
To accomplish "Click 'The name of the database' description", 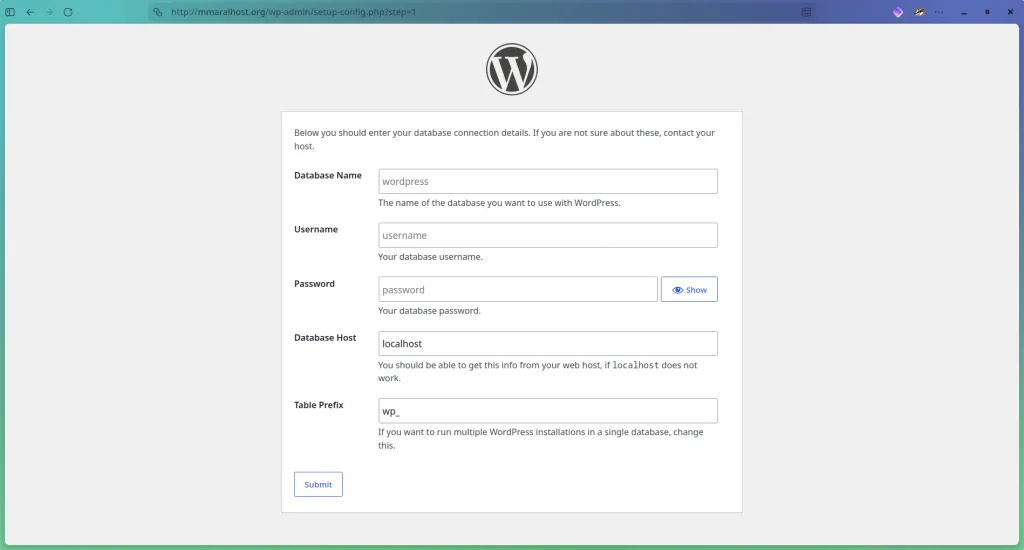I will (x=500, y=203).
